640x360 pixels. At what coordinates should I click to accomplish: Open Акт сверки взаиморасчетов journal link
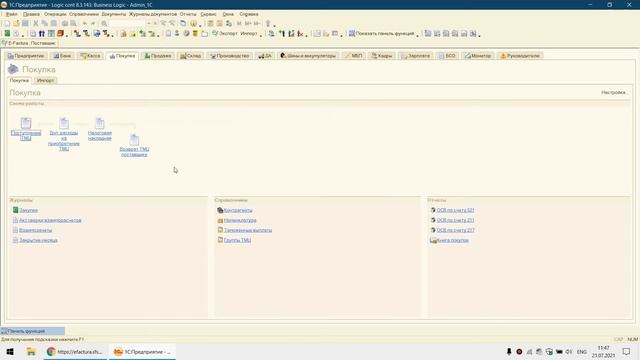click(50, 220)
